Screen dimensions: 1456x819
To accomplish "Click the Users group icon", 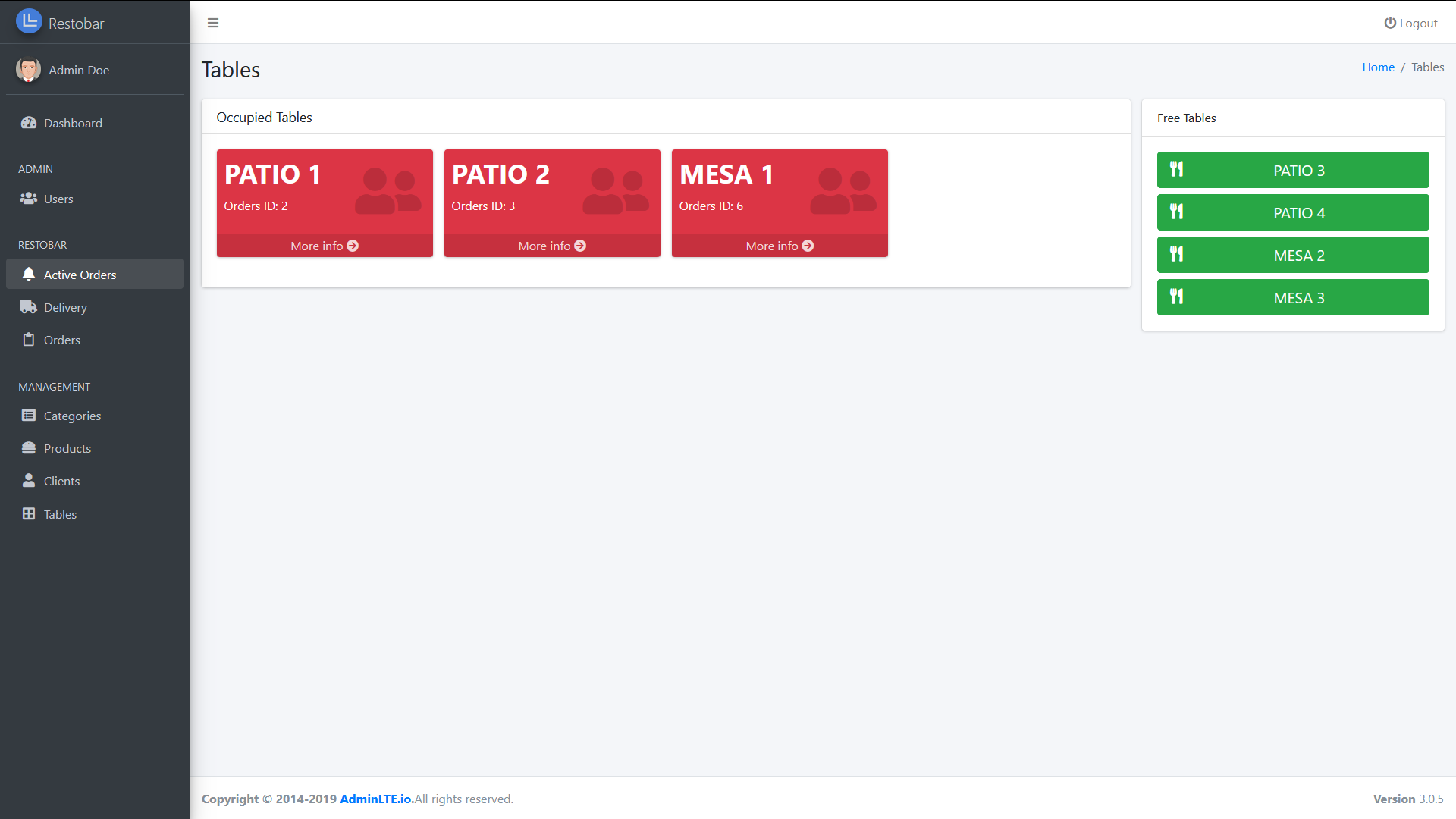I will [29, 199].
